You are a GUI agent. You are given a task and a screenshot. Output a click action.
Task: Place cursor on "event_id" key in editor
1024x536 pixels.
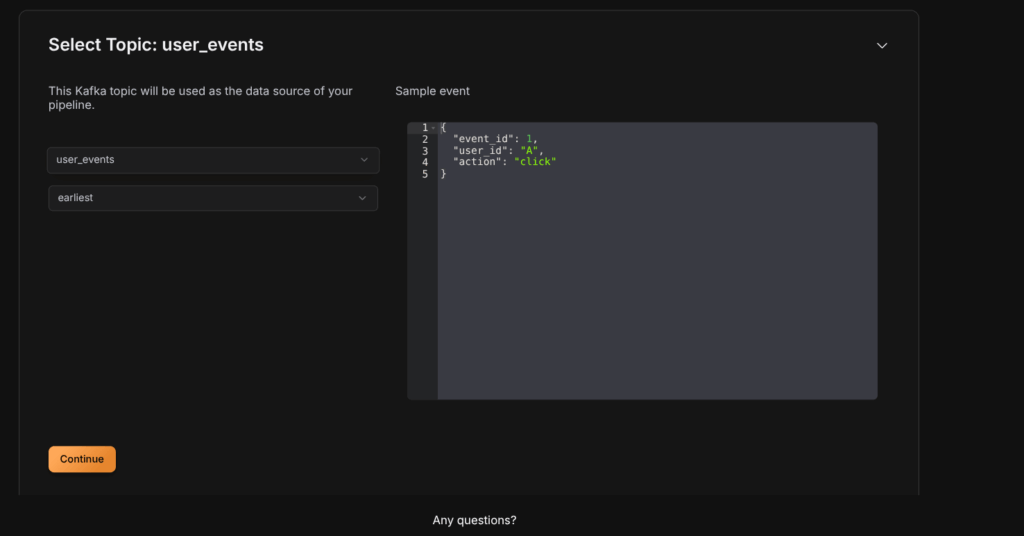click(x=482, y=139)
